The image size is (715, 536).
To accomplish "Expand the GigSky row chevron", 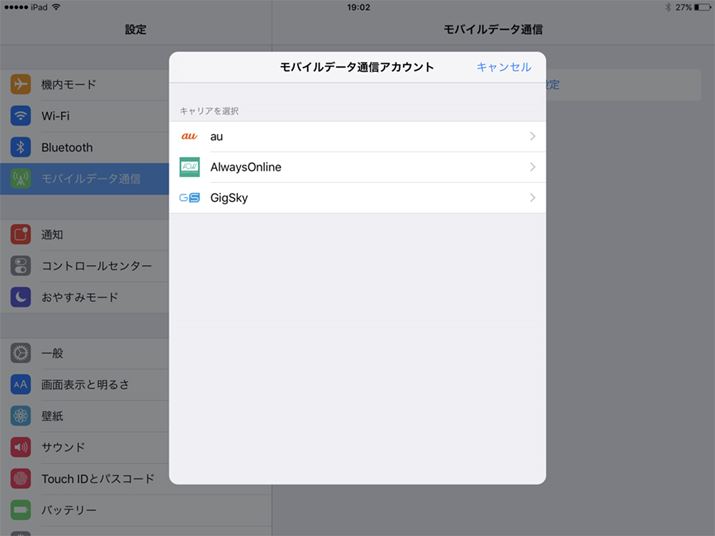I will pyautogui.click(x=532, y=198).
